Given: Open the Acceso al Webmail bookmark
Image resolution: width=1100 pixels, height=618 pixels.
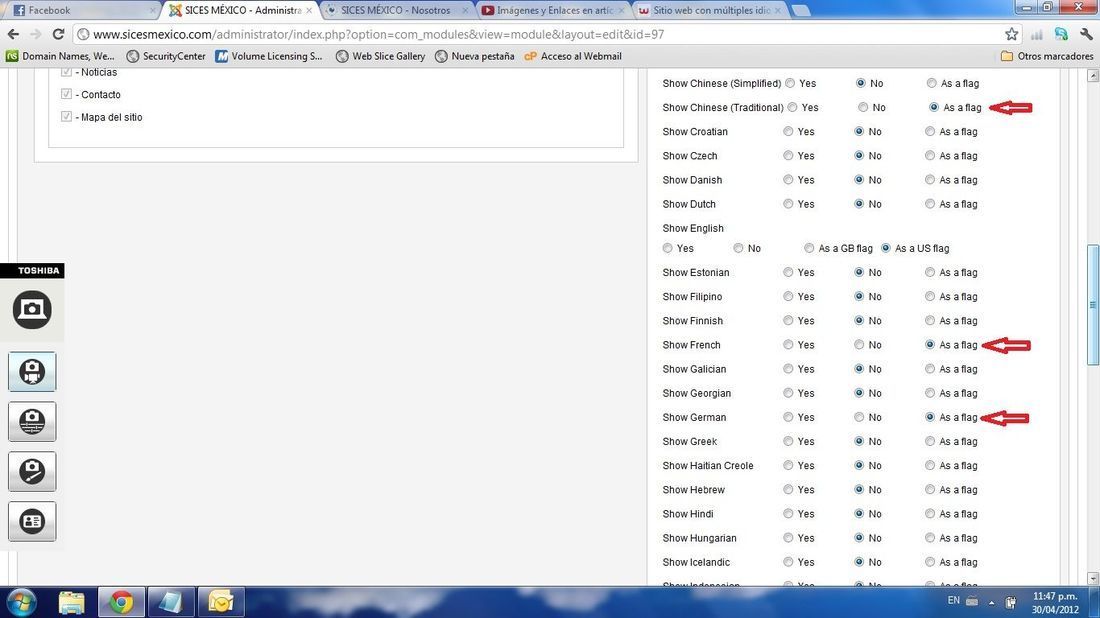Looking at the screenshot, I should (x=573, y=56).
